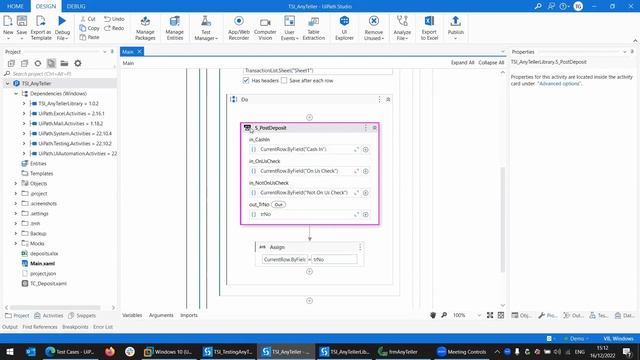Click plus button beside in_OnUsCheck field
Screen dimensions: 640x360
(x=366, y=171)
